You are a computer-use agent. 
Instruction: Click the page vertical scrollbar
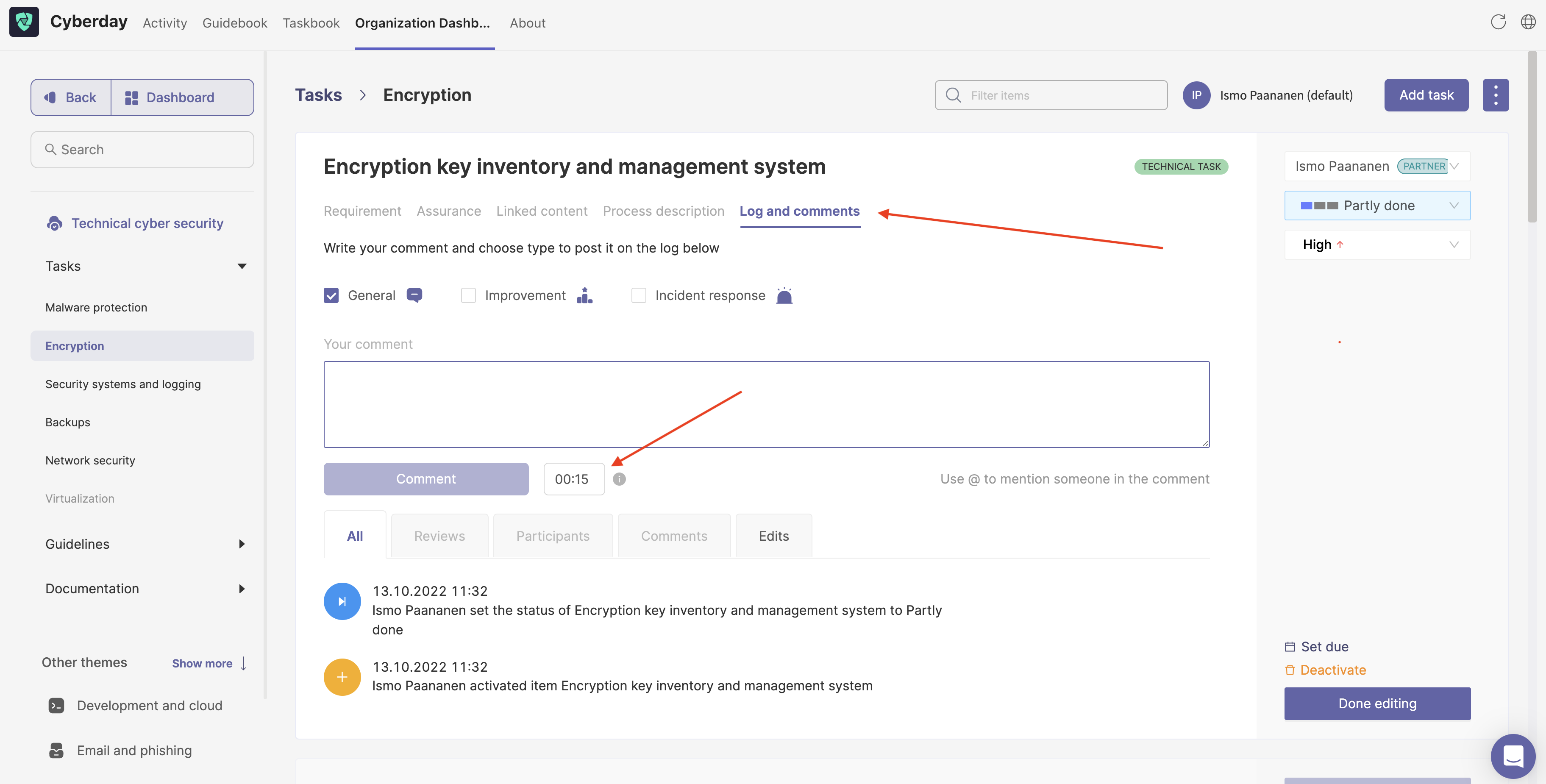pos(1532,137)
